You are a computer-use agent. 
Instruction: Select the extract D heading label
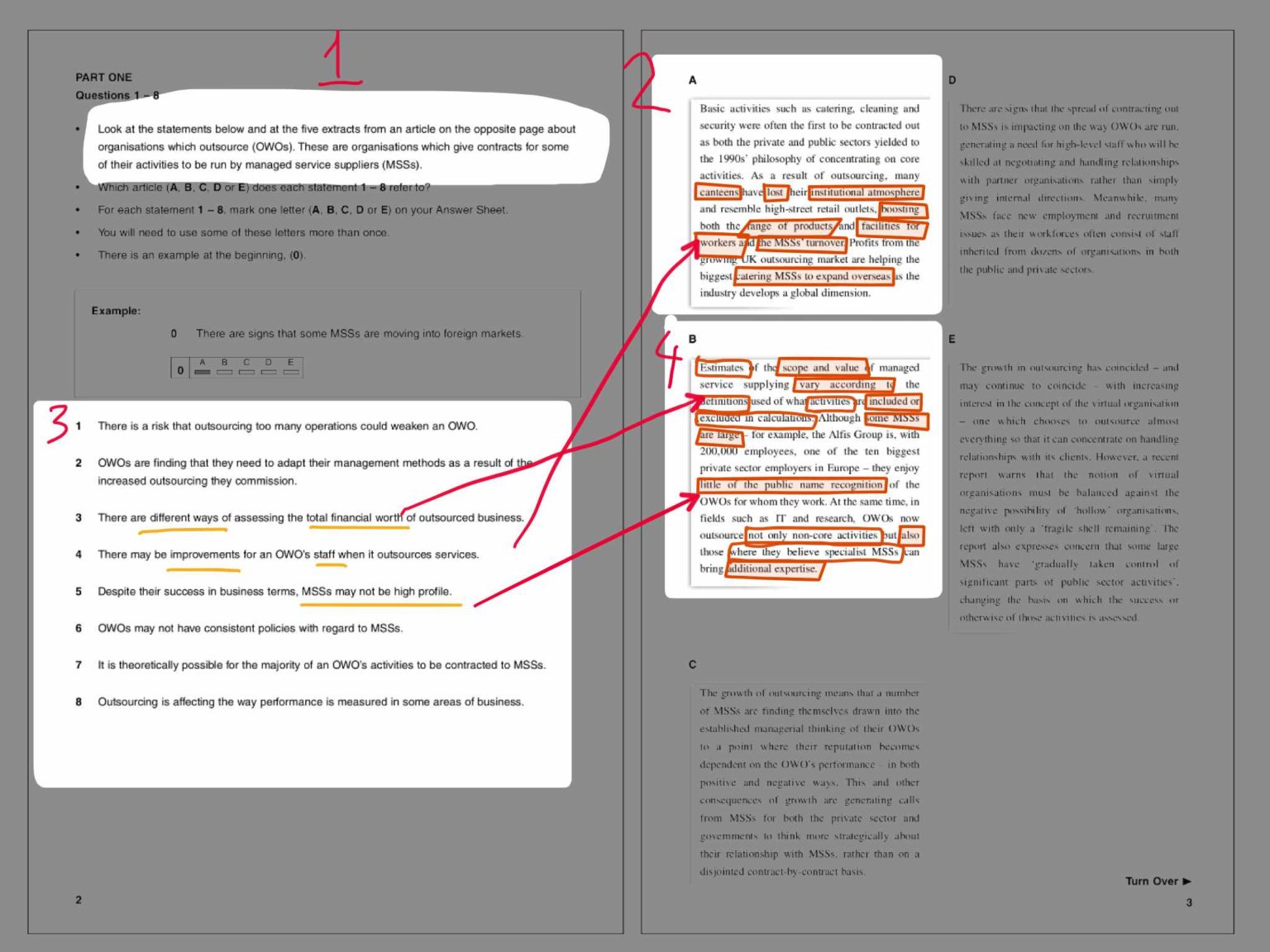coord(952,80)
